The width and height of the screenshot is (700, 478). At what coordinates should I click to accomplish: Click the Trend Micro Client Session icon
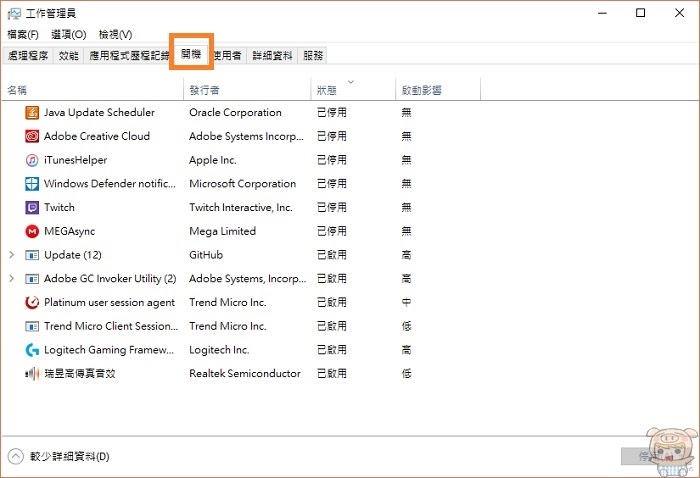pos(32,326)
